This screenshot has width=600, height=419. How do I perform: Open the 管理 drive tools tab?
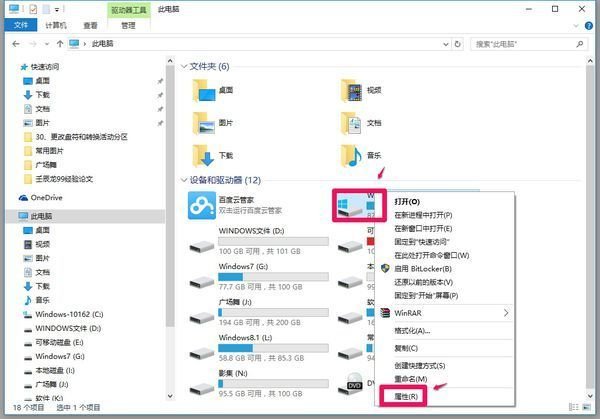tap(128, 25)
